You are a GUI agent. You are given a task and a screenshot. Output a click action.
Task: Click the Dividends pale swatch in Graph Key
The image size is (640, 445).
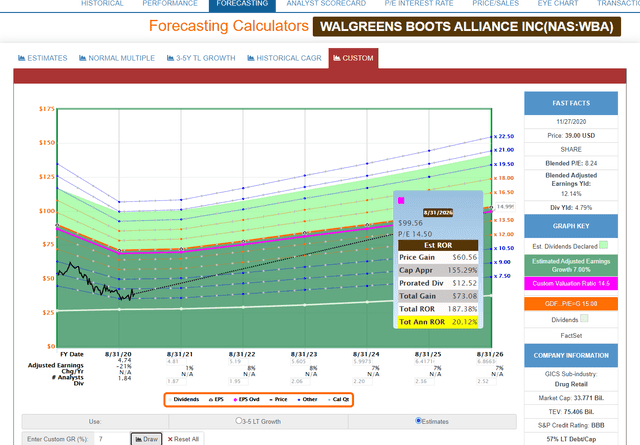pos(584,318)
